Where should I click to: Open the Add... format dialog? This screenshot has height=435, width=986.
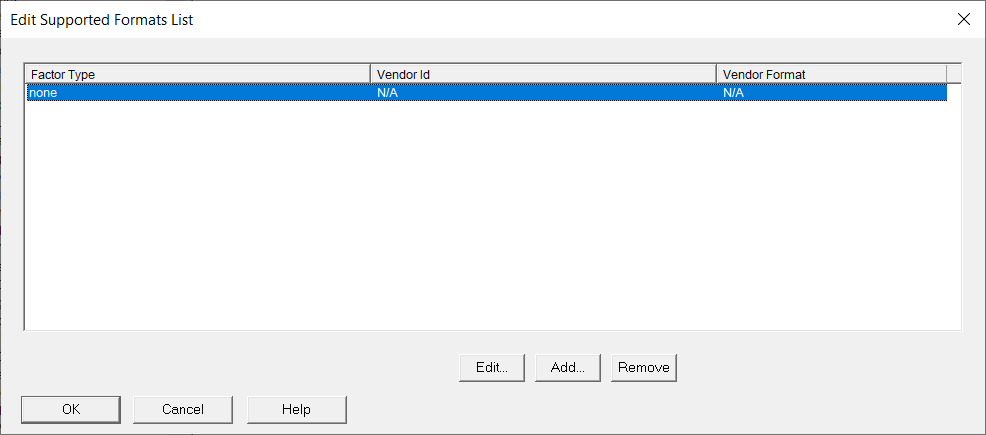[x=567, y=367]
